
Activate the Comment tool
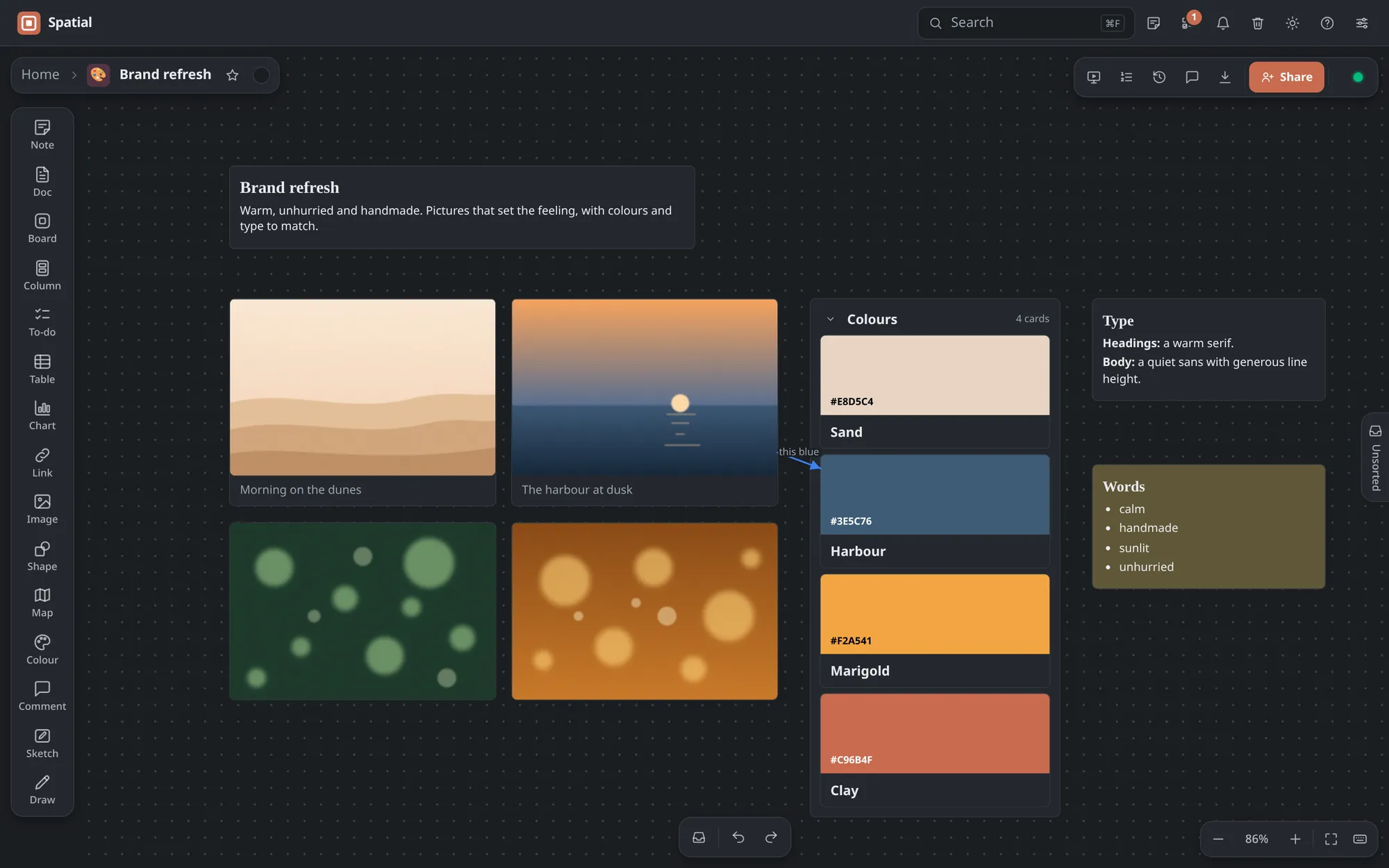click(42, 697)
